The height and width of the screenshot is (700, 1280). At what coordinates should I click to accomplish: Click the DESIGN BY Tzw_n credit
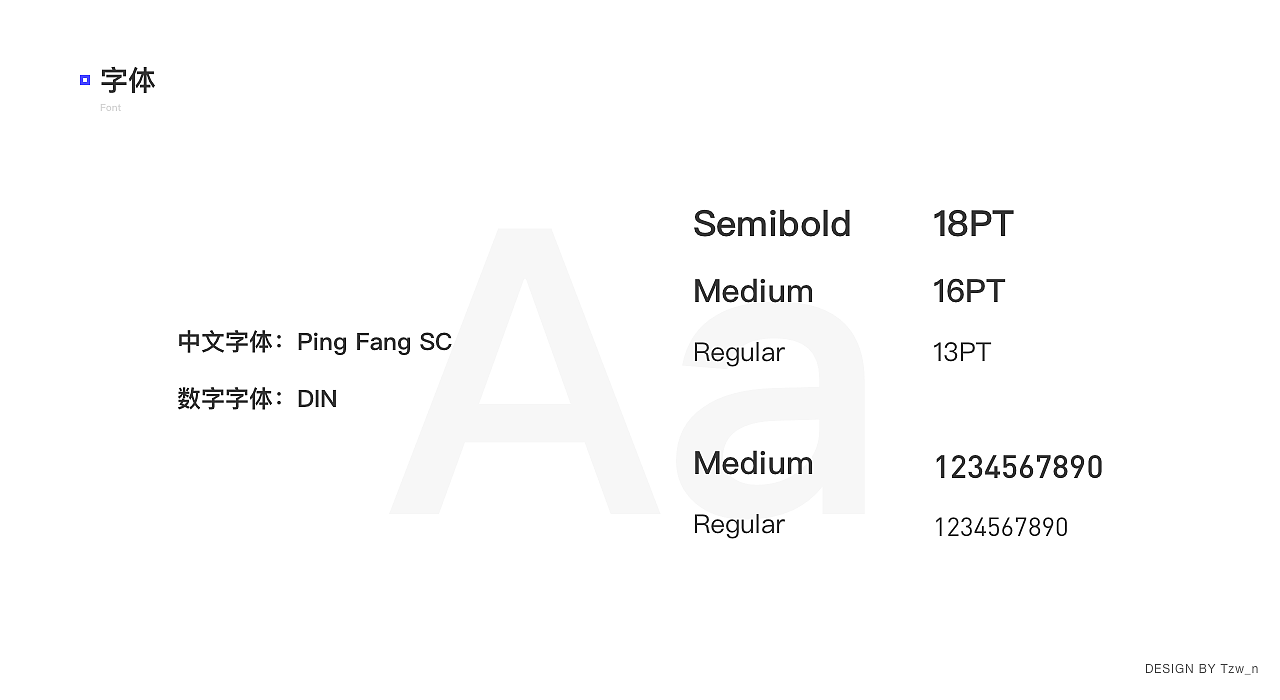pos(1201,668)
